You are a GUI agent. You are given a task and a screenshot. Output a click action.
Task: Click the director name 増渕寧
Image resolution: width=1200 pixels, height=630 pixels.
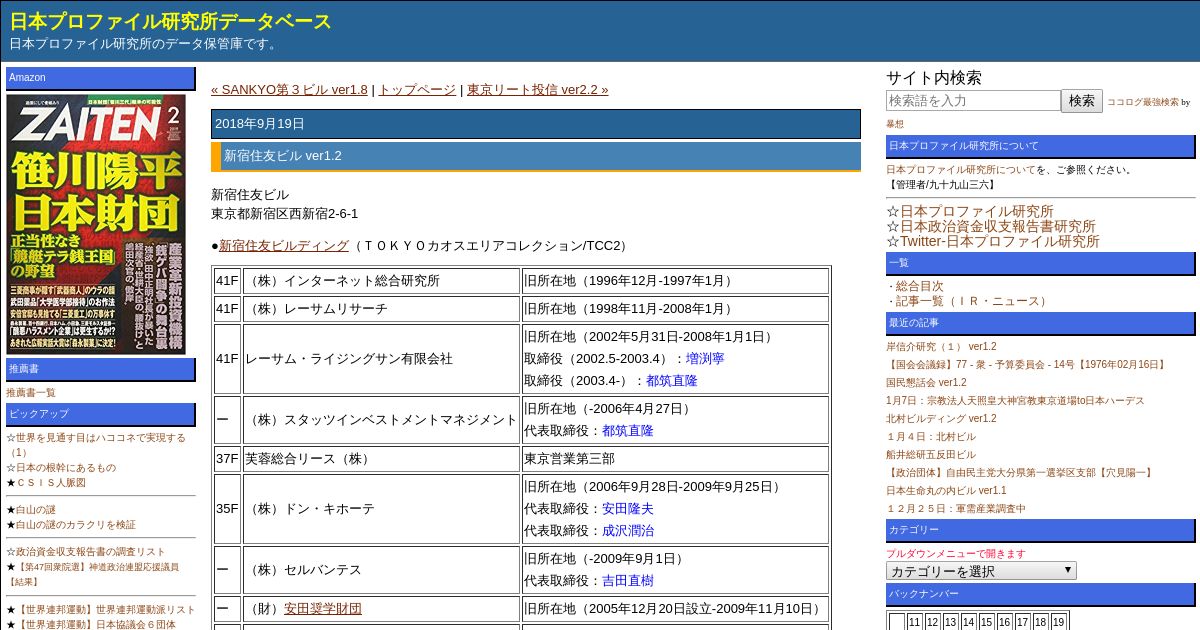click(705, 358)
